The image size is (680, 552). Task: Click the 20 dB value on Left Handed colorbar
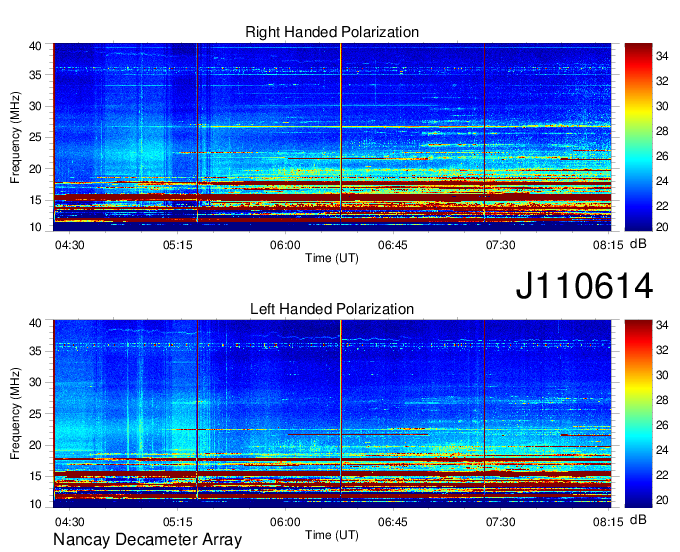662,500
